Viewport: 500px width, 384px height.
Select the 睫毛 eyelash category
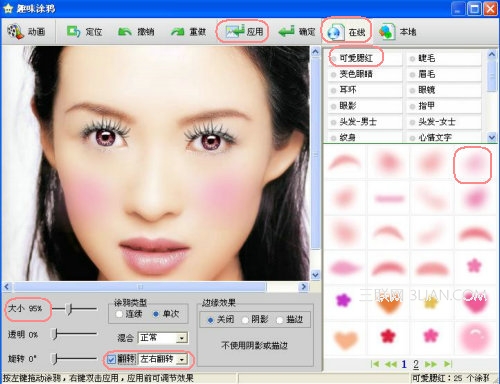(x=444, y=58)
